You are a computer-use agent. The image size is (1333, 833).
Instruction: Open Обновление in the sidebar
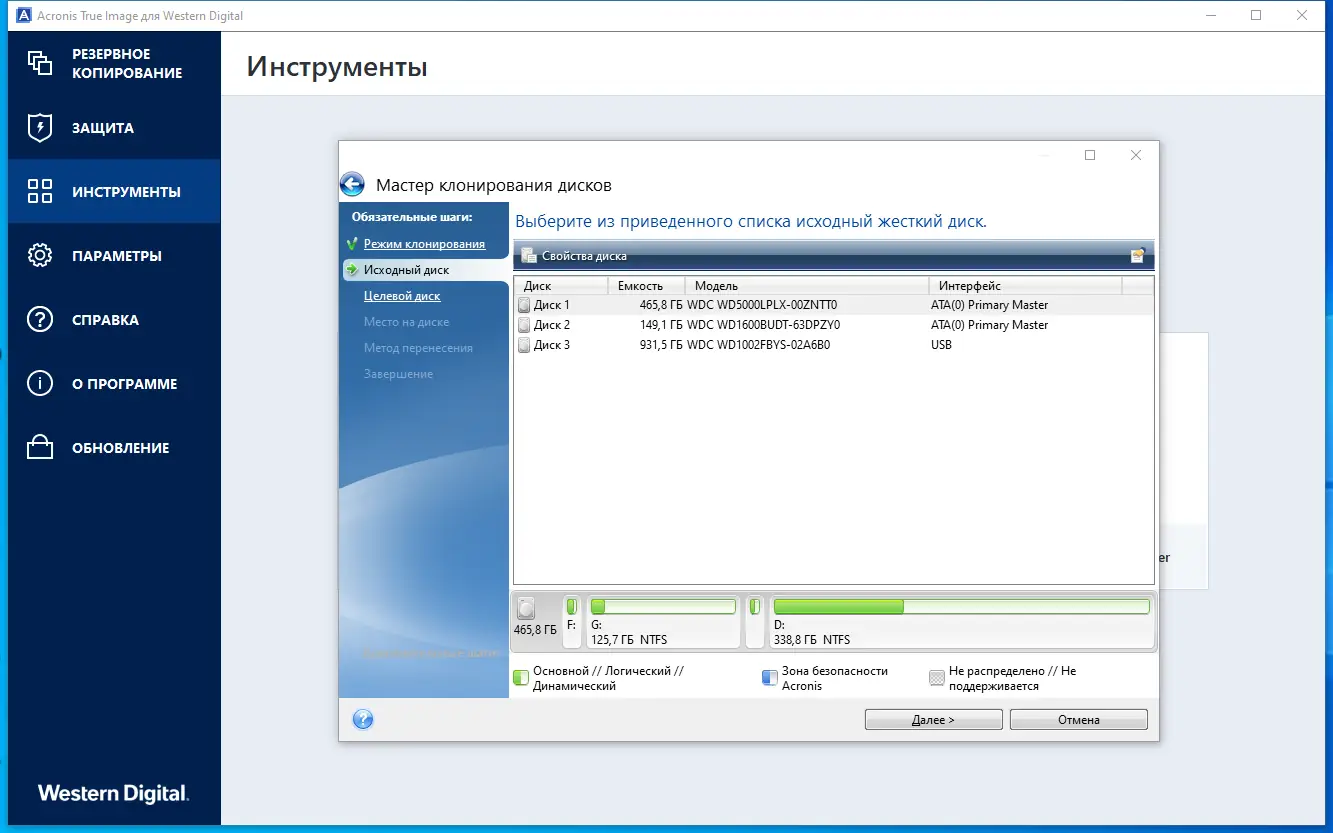tap(114, 447)
